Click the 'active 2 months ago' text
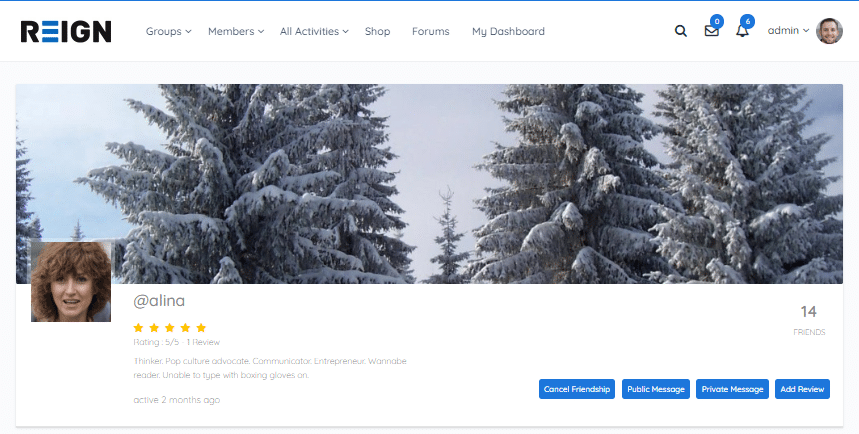The width and height of the screenshot is (859, 434). pos(176,400)
